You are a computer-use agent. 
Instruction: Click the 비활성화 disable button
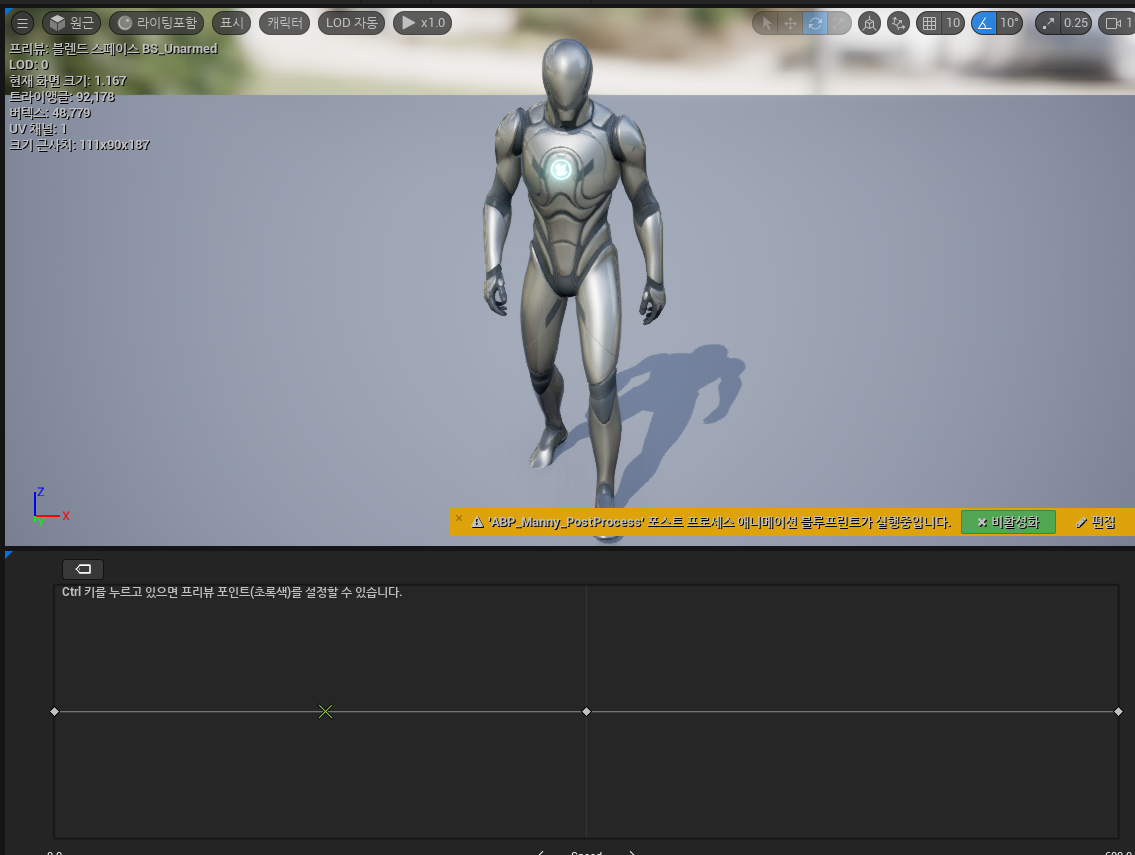1008,522
